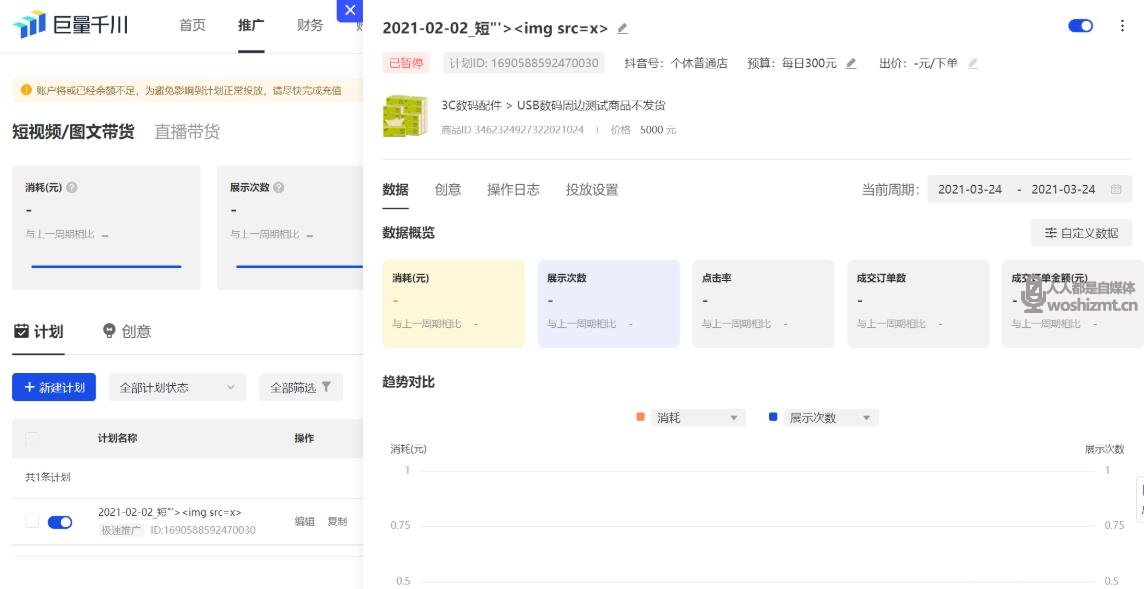Screen dimensions: 1144x589
Task: Check the select-all checkbox in table header
Action: (x=32, y=438)
